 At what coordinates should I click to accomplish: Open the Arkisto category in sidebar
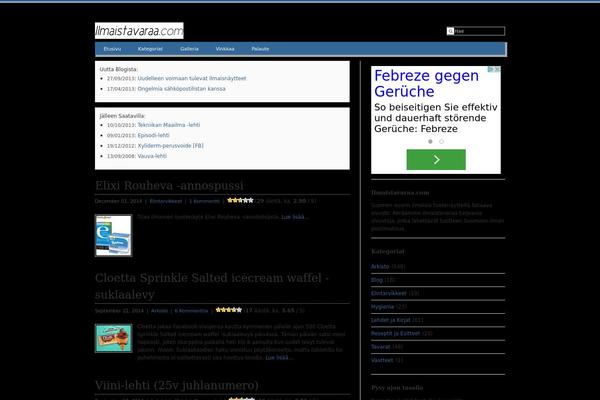click(380, 266)
